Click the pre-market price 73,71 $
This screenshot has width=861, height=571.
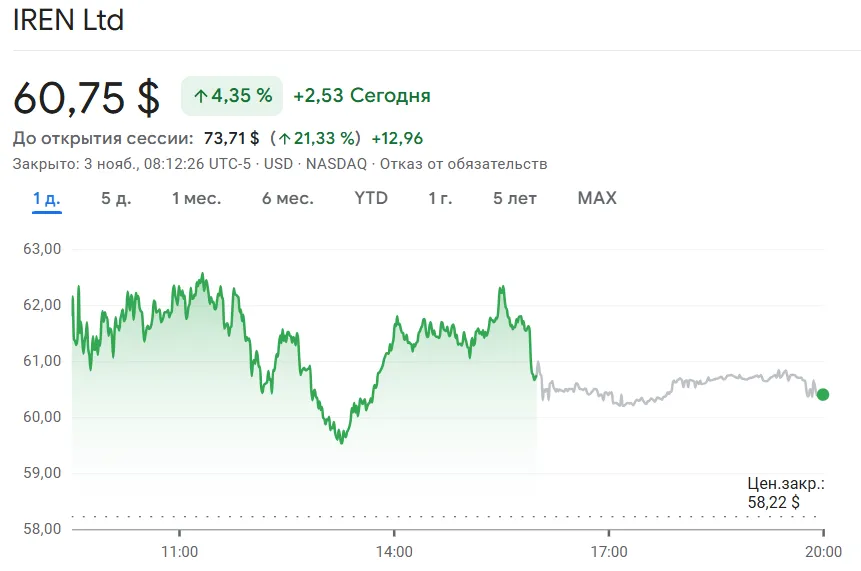pyautogui.click(x=231, y=138)
